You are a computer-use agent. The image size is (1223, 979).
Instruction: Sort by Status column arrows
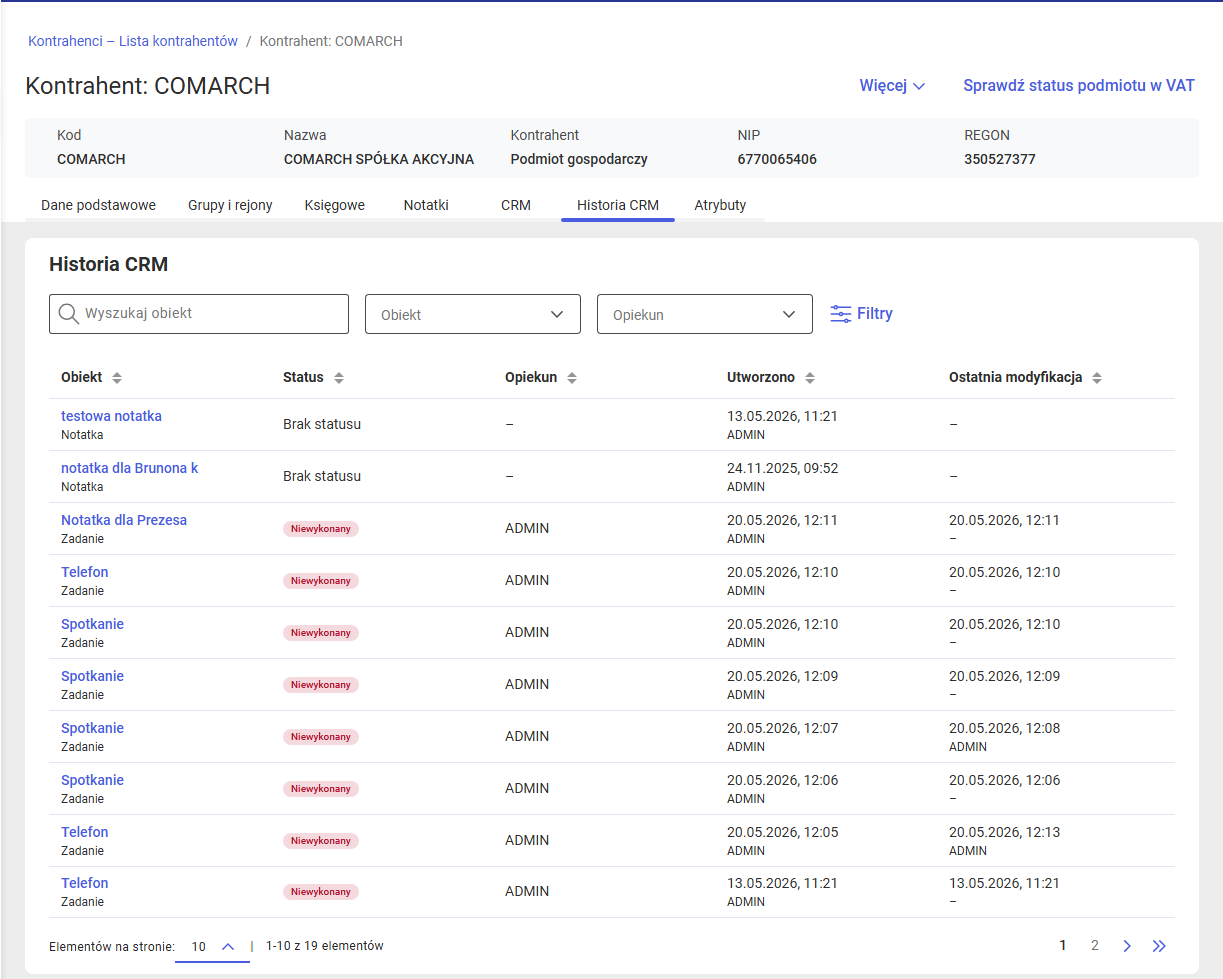(339, 378)
